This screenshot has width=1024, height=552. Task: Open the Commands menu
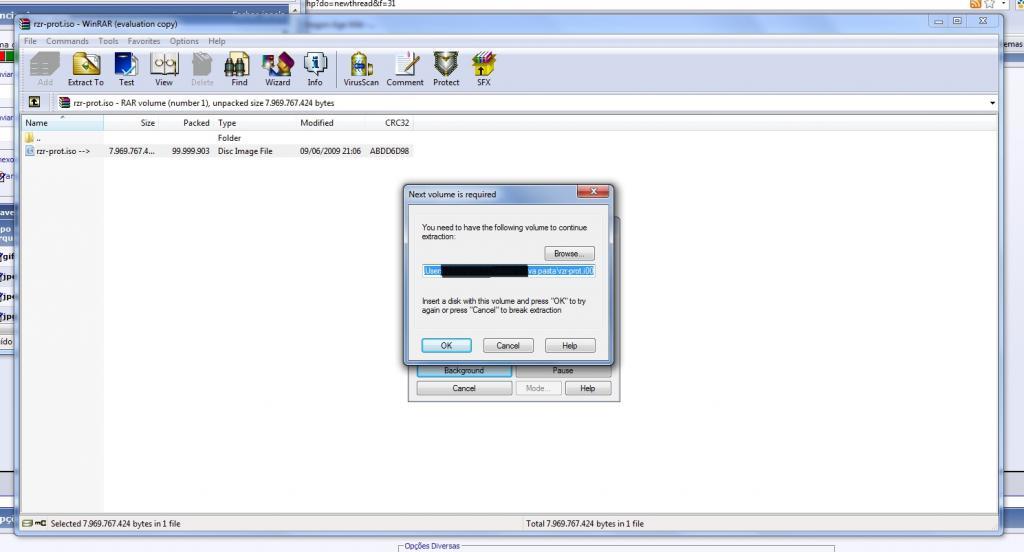pos(67,41)
